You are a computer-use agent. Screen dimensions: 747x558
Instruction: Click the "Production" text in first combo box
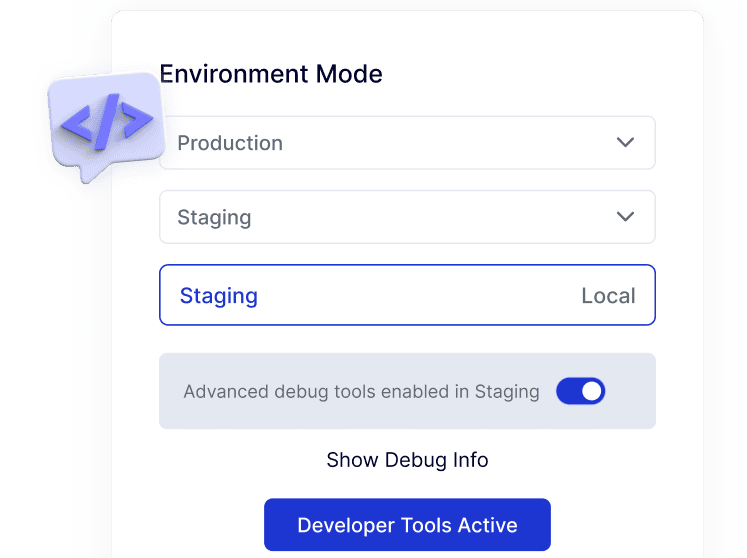point(230,143)
